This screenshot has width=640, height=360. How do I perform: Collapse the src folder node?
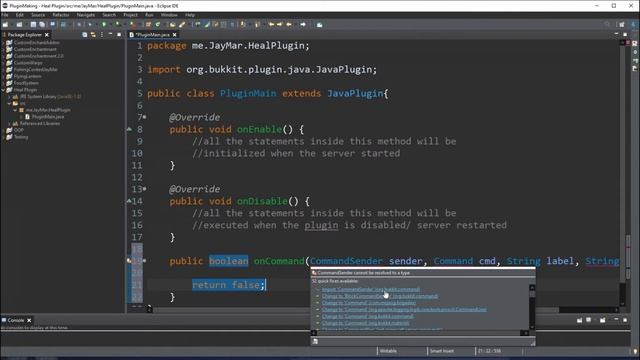pyautogui.click(x=9, y=103)
